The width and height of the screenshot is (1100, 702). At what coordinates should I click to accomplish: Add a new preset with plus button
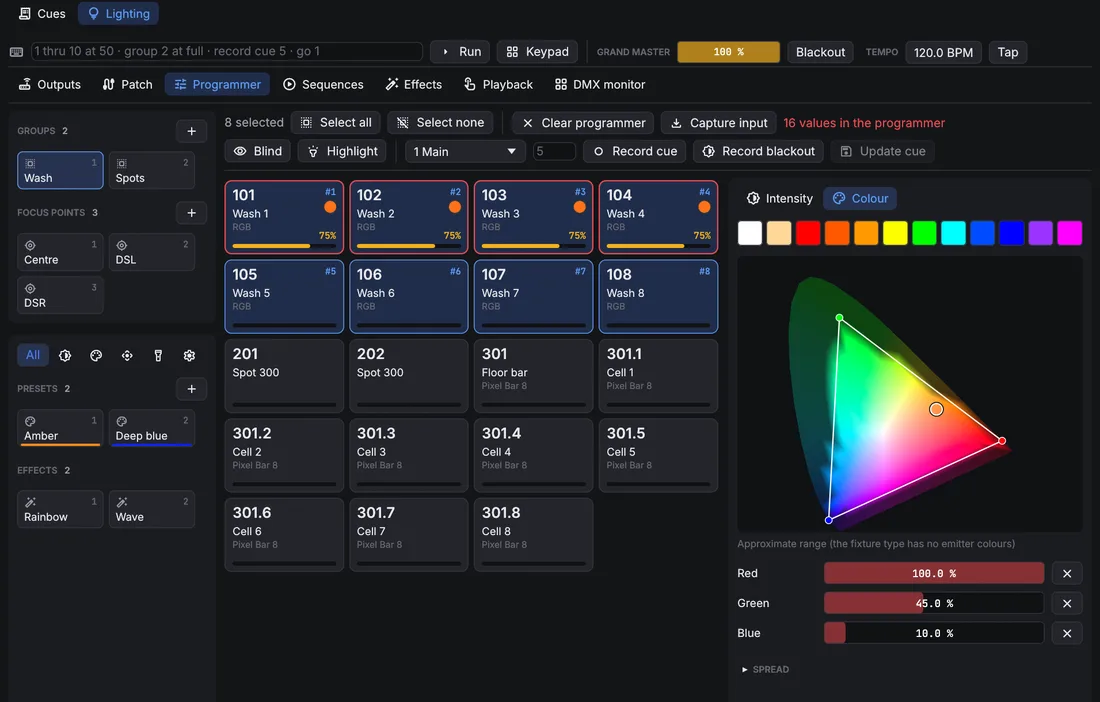[192, 389]
